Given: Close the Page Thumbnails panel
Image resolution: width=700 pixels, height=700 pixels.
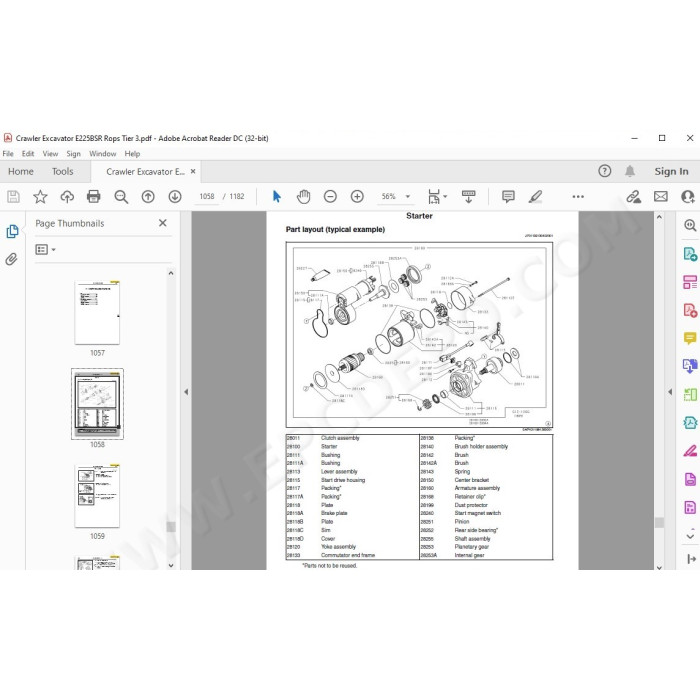Looking at the screenshot, I should tap(163, 223).
